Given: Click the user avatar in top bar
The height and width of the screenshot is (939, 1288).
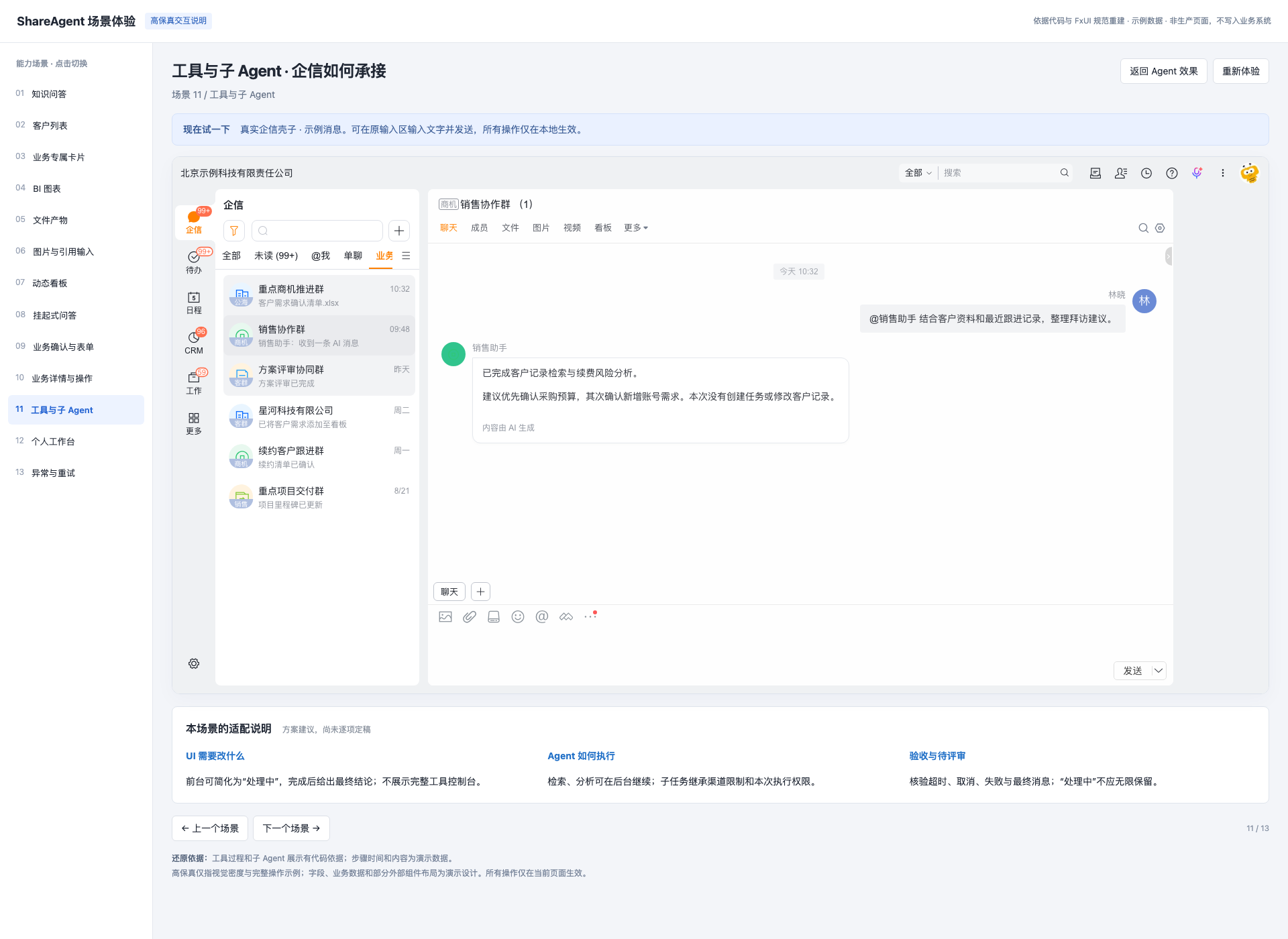Looking at the screenshot, I should pos(1249,173).
